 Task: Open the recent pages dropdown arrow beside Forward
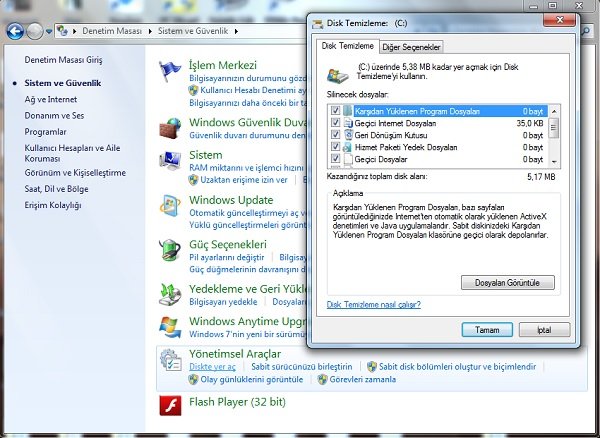pos(49,31)
